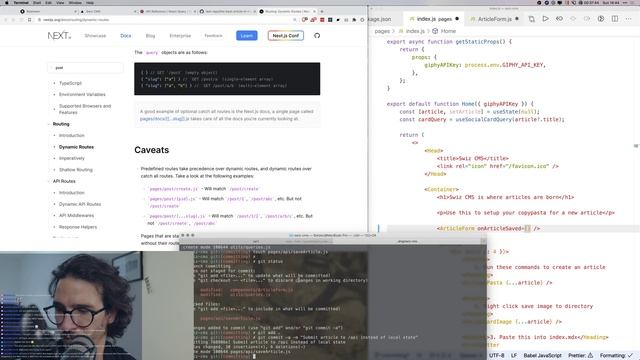Split the VS Code editor
The width and height of the screenshot is (640, 360).
point(615,19)
